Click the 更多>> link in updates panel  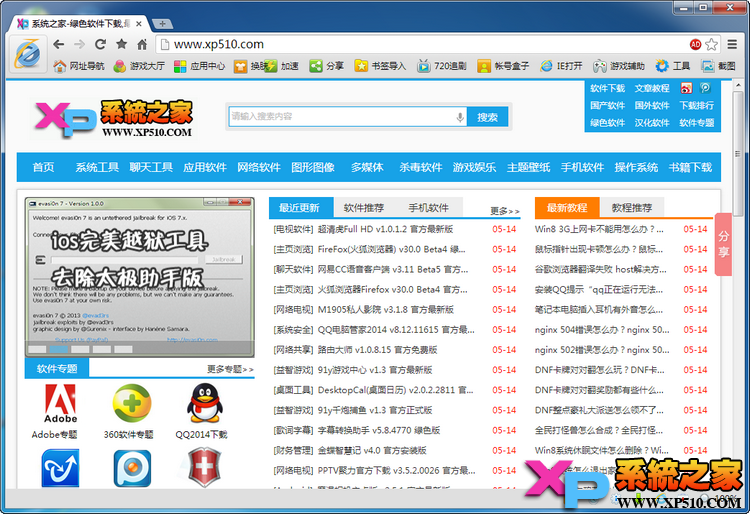[x=505, y=211]
